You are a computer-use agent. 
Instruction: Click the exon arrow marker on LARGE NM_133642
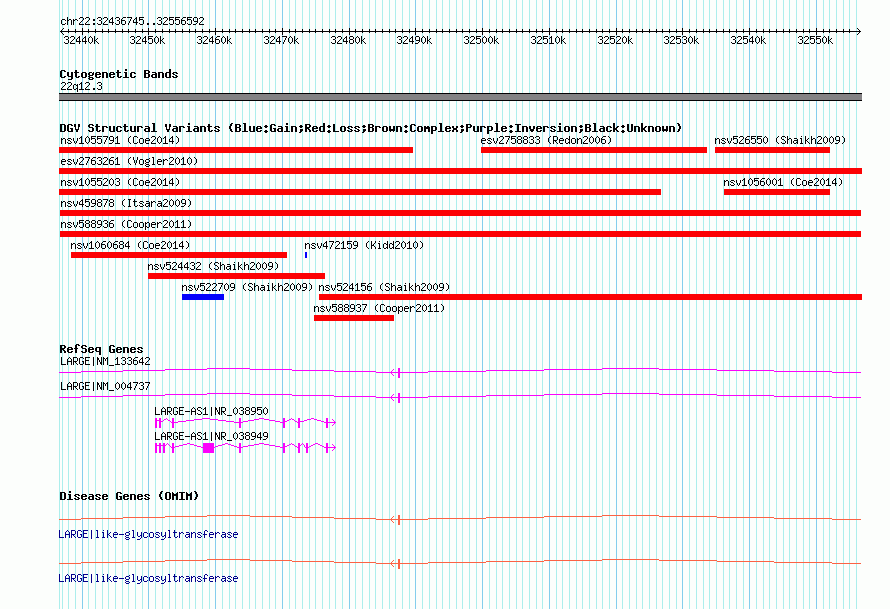click(x=396, y=373)
